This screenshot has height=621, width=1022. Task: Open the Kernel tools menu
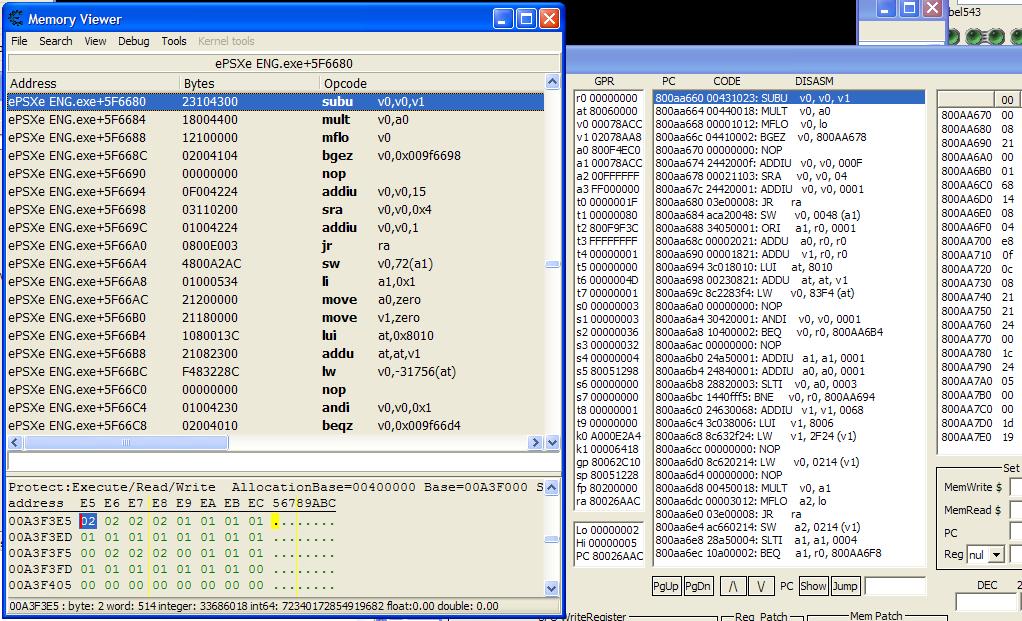pos(226,41)
